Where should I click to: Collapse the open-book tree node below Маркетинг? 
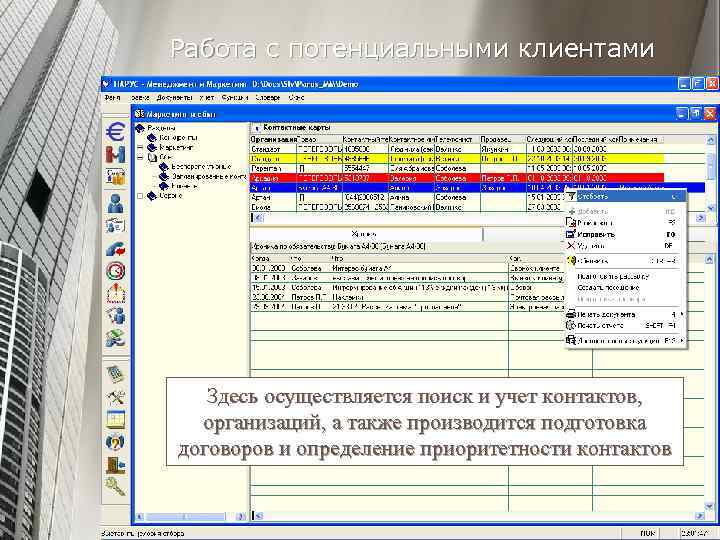click(140, 157)
